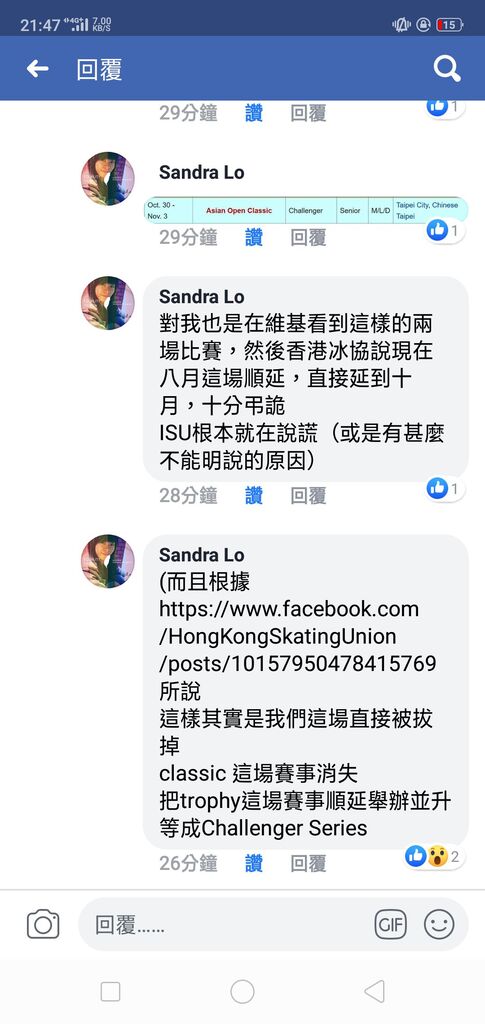Tap the back arrow in header
The image size is (485, 1024).
(x=38, y=69)
